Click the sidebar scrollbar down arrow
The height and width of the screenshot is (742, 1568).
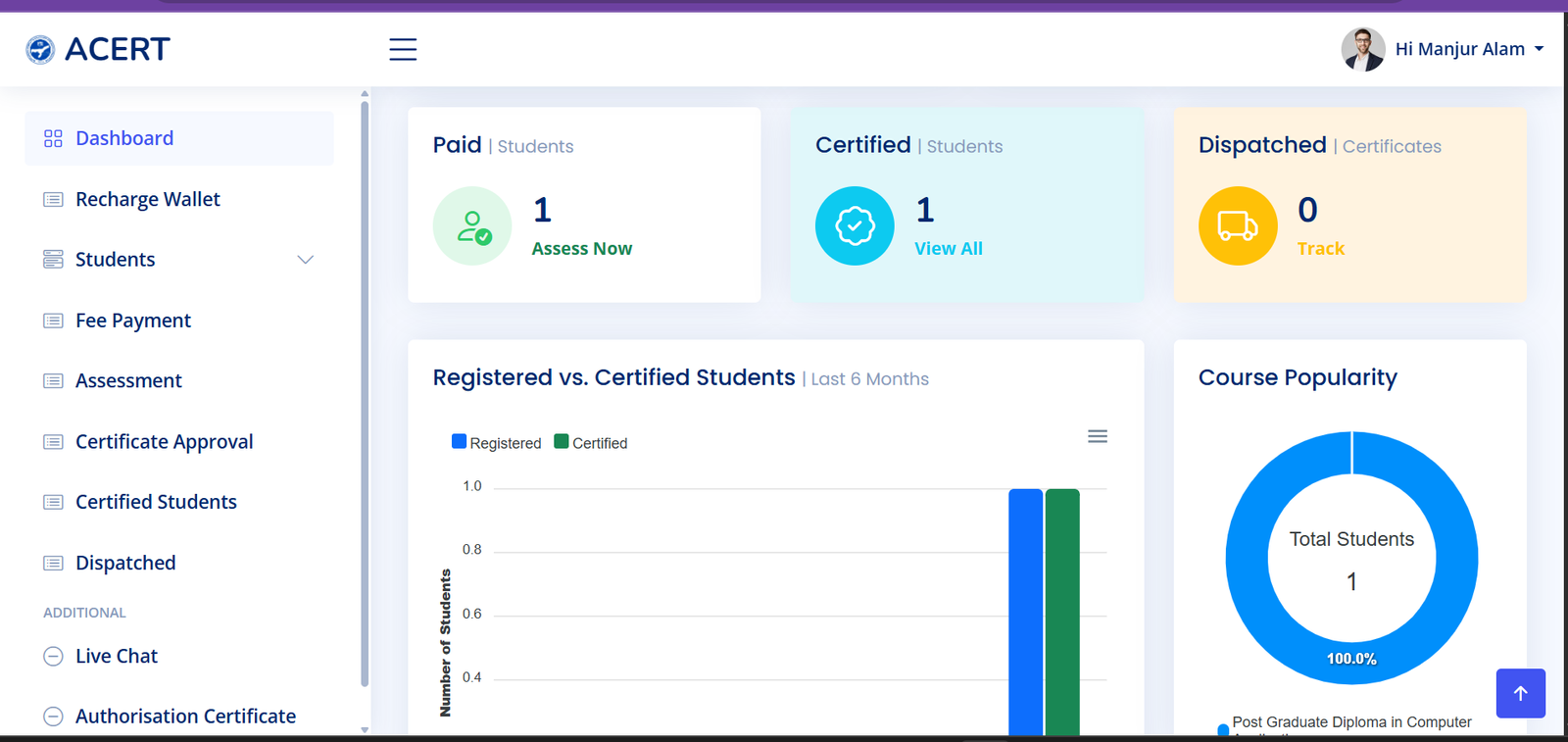click(x=365, y=729)
